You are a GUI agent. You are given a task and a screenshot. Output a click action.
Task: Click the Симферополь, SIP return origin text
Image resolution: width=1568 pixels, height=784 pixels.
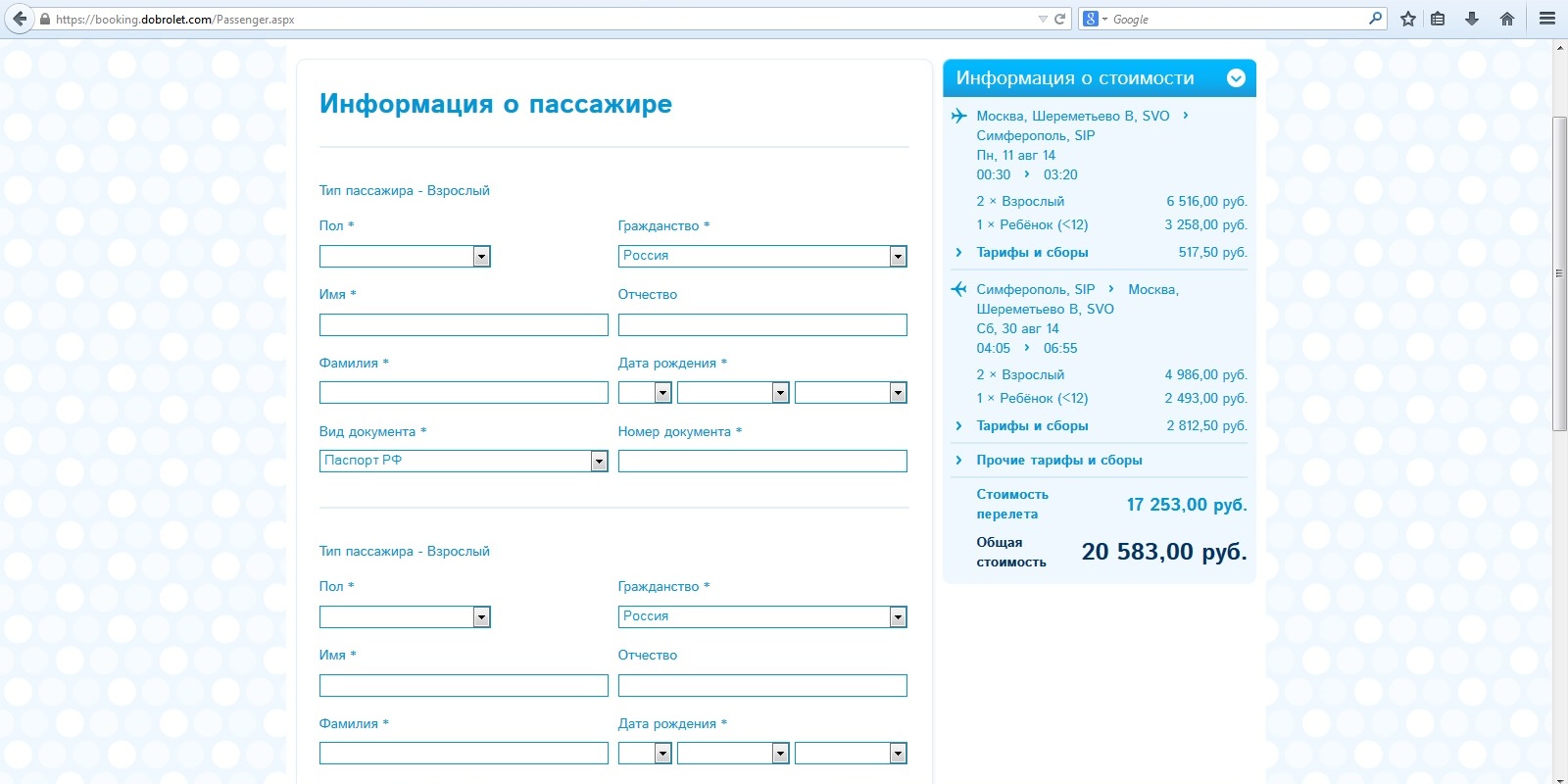click(x=1036, y=289)
